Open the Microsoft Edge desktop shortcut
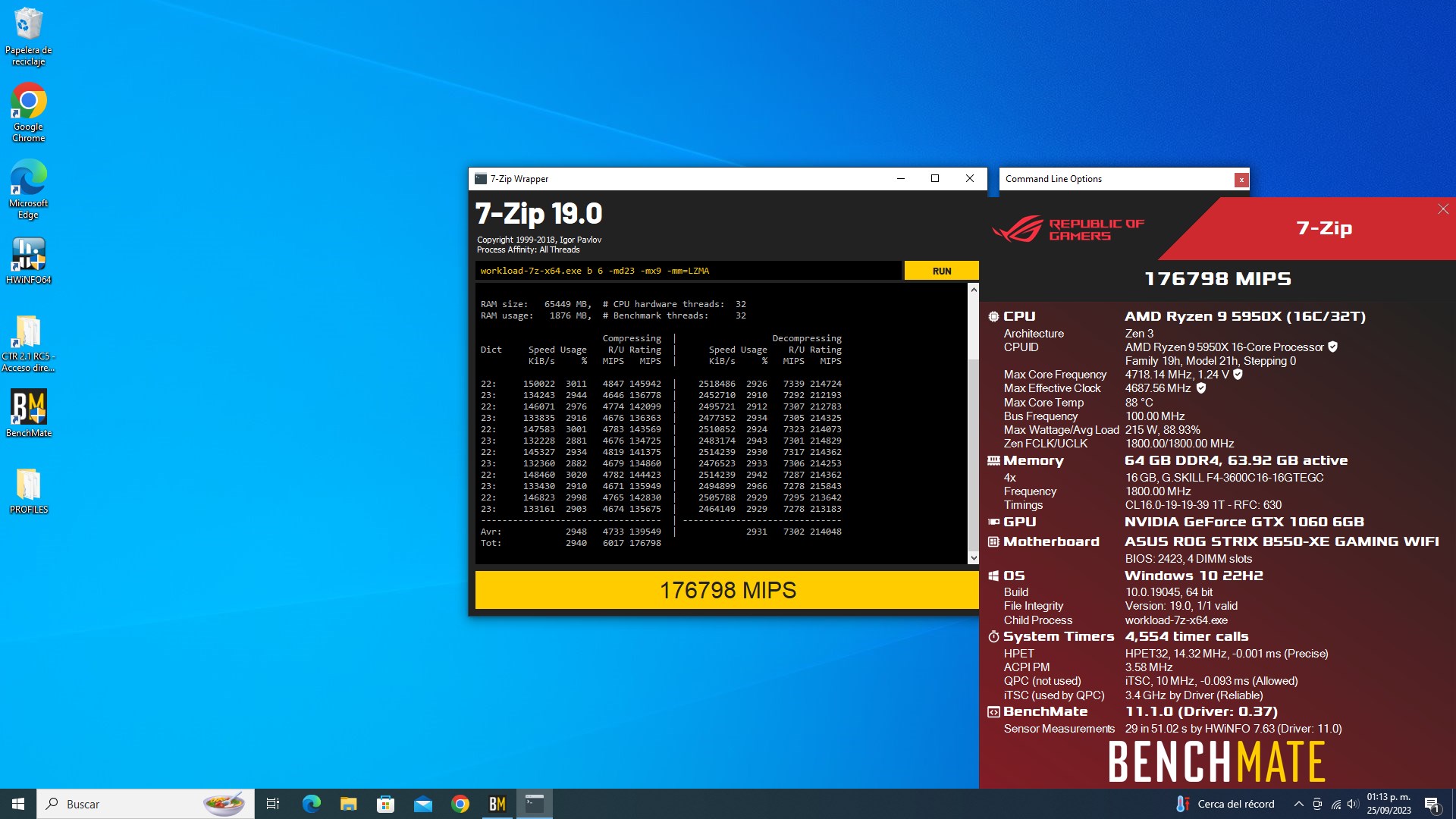Viewport: 1456px width, 819px height. click(x=28, y=189)
